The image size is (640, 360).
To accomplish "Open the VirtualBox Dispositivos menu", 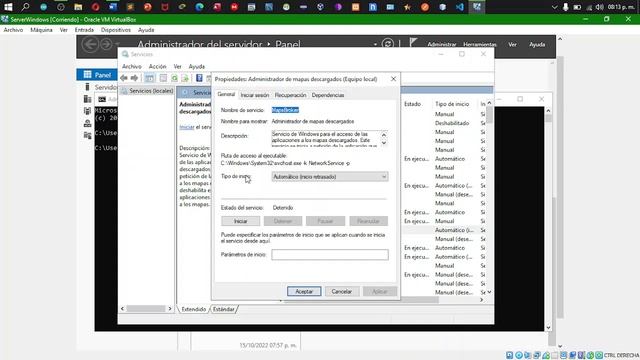I will pyautogui.click(x=116, y=30).
